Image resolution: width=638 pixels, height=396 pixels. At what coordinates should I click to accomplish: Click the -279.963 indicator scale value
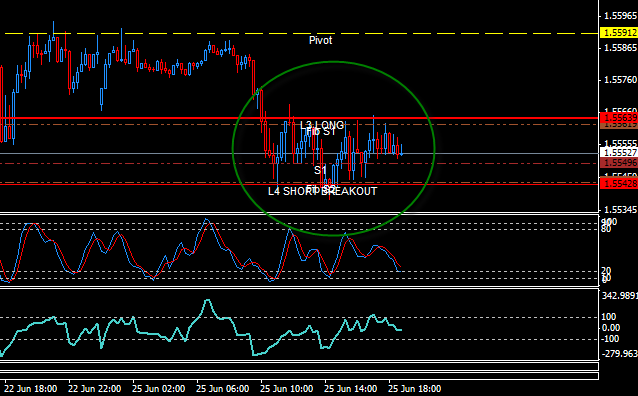[x=620, y=354]
